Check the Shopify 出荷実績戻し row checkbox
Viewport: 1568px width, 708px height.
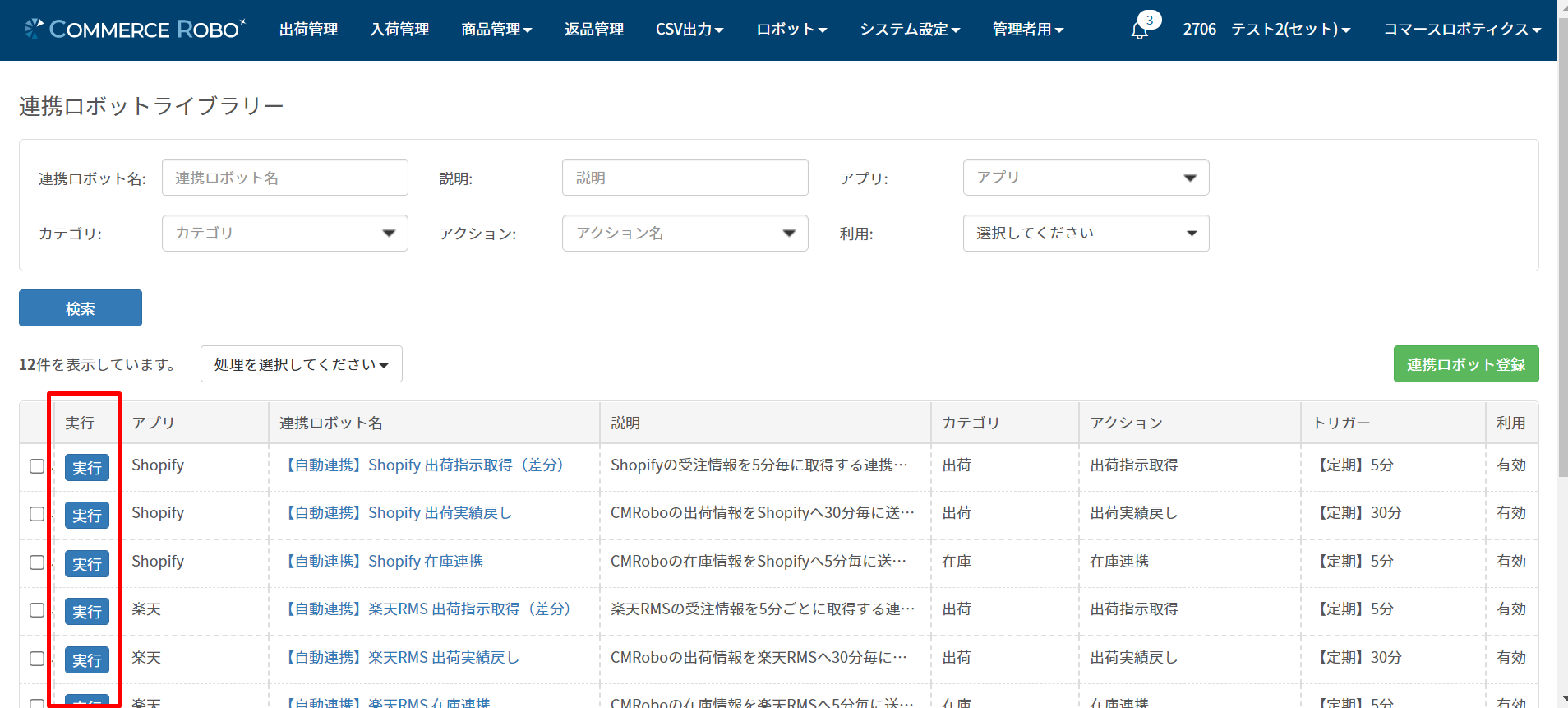(x=37, y=514)
